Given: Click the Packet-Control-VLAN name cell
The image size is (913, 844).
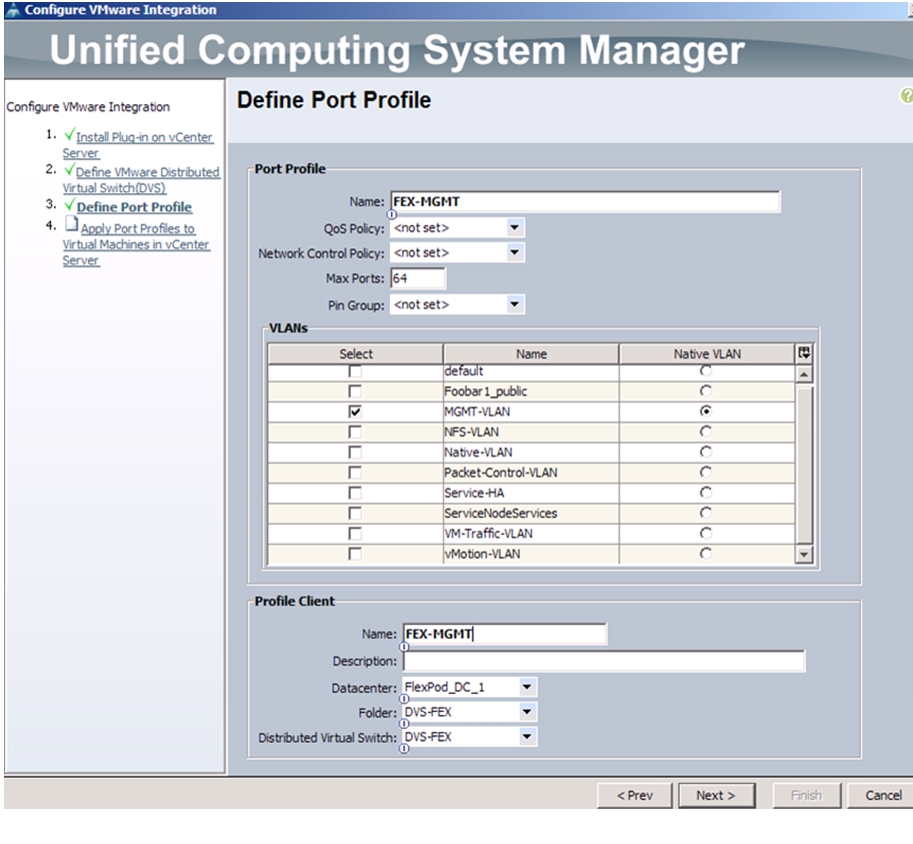Looking at the screenshot, I should 530,472.
